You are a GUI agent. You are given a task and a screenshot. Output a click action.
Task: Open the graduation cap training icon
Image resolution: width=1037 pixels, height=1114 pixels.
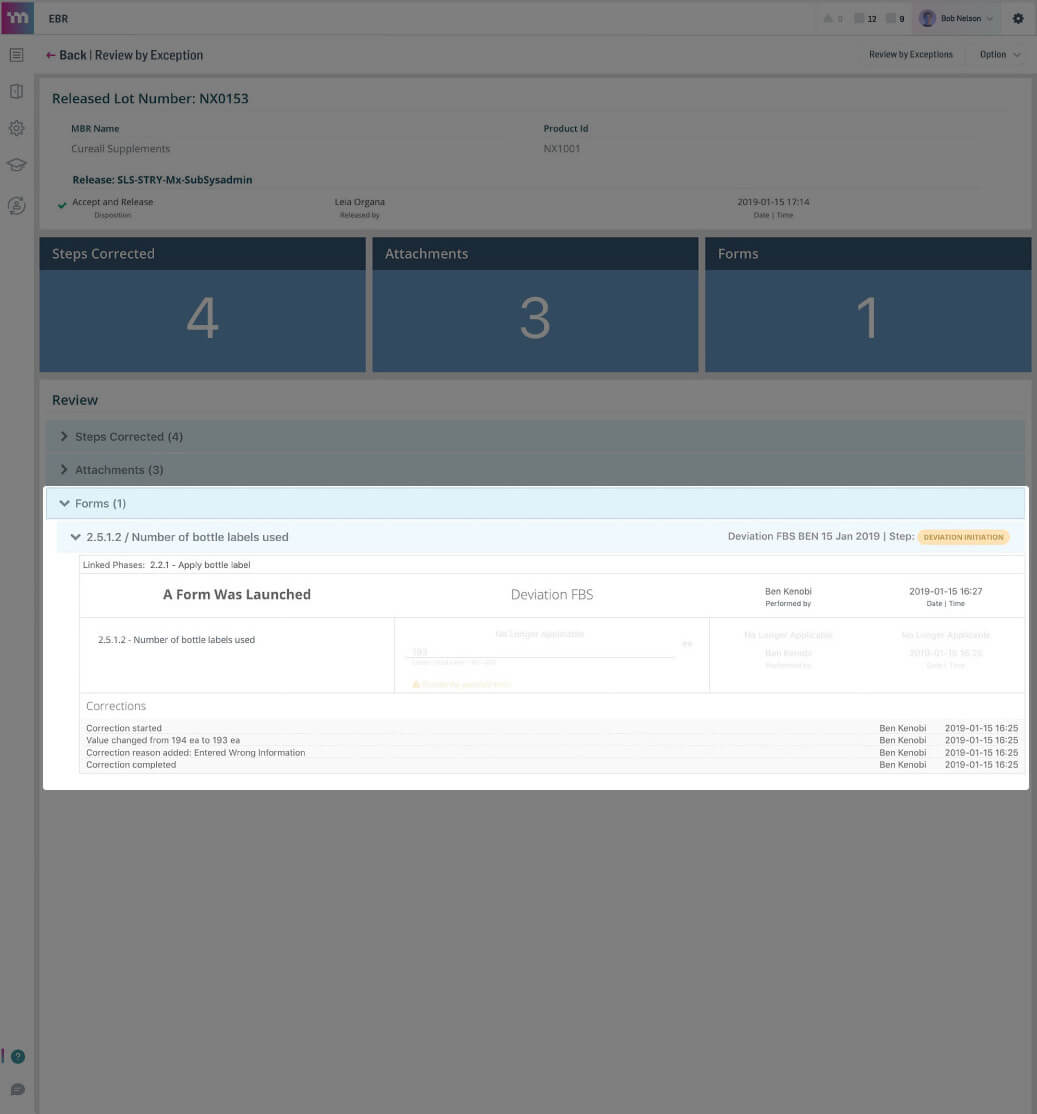(16, 165)
